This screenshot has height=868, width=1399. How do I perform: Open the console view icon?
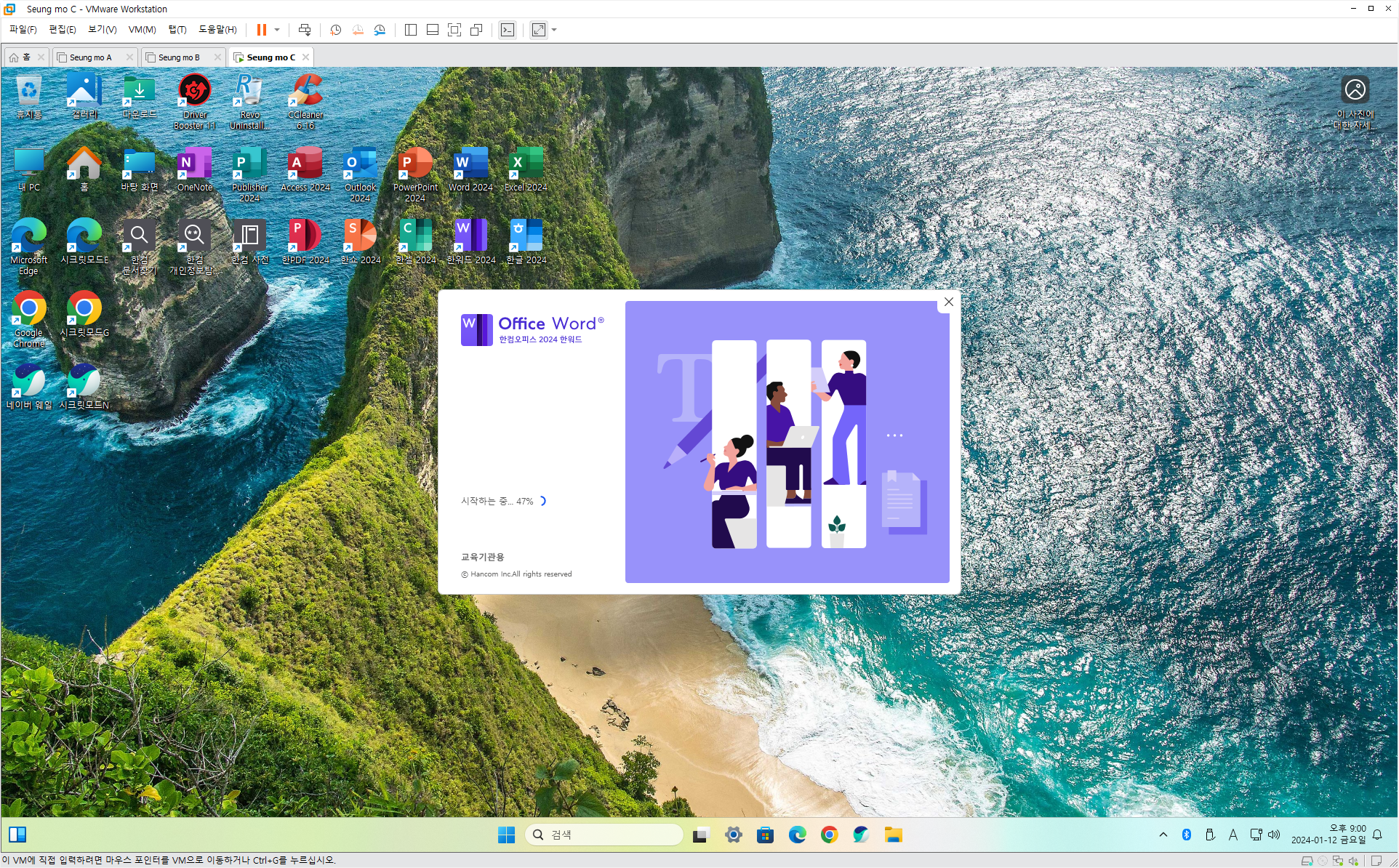pos(508,30)
